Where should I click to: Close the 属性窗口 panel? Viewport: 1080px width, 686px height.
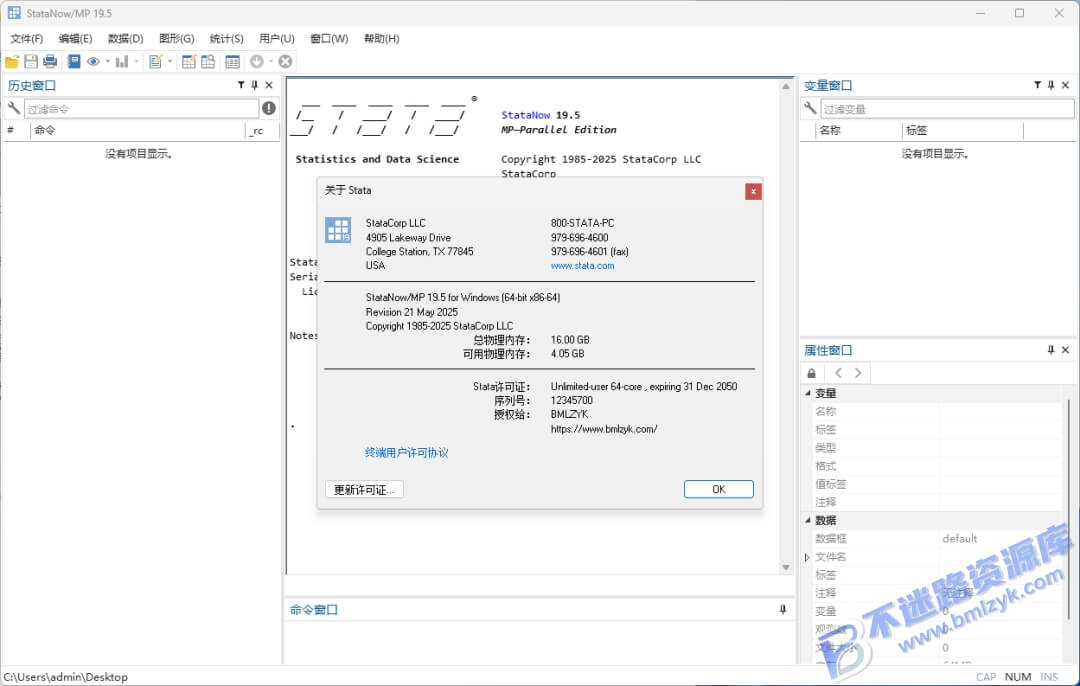tap(1066, 350)
